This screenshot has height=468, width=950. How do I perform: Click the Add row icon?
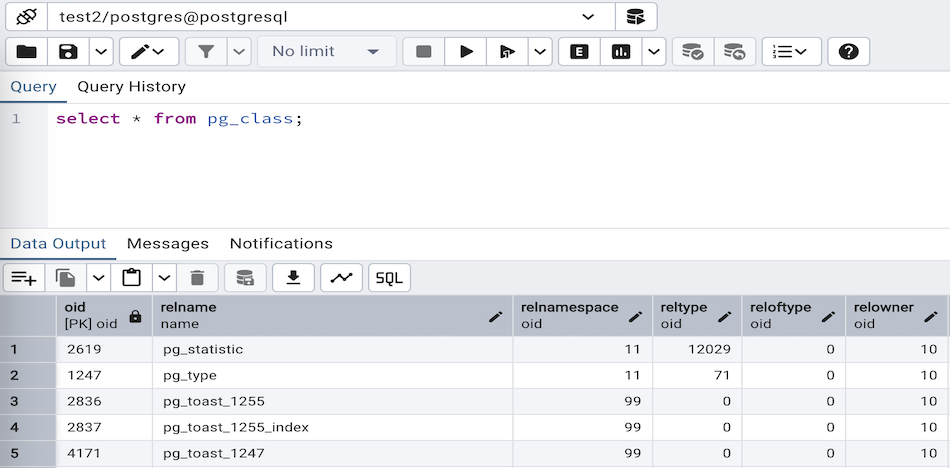click(24, 278)
